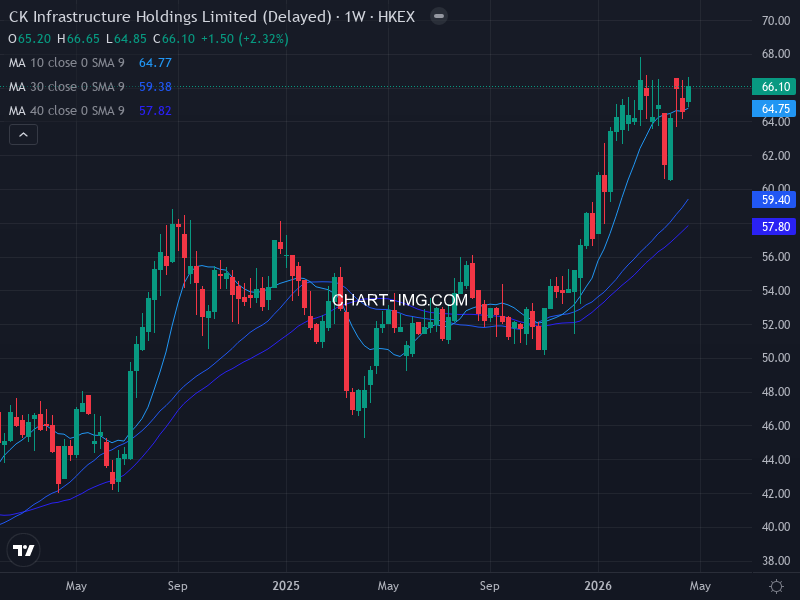Click the close value C66.10 in header
The image size is (800, 600).
click(x=174, y=39)
